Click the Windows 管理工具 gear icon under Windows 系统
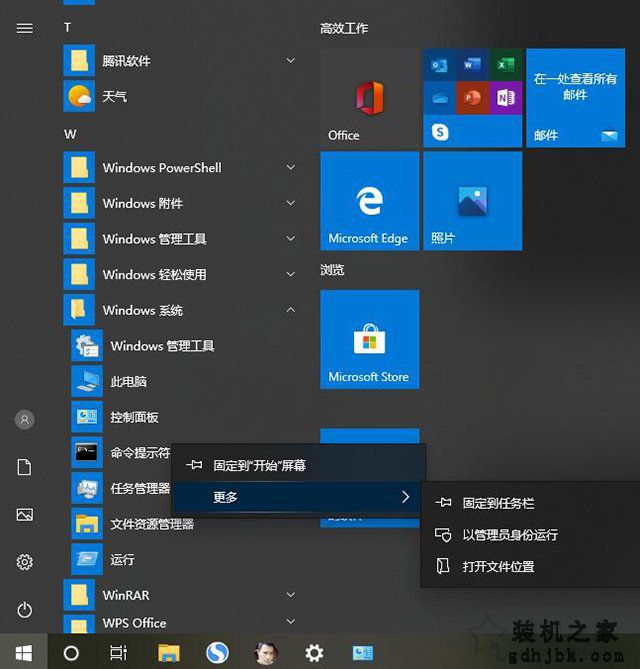The height and width of the screenshot is (669, 640). click(x=87, y=346)
